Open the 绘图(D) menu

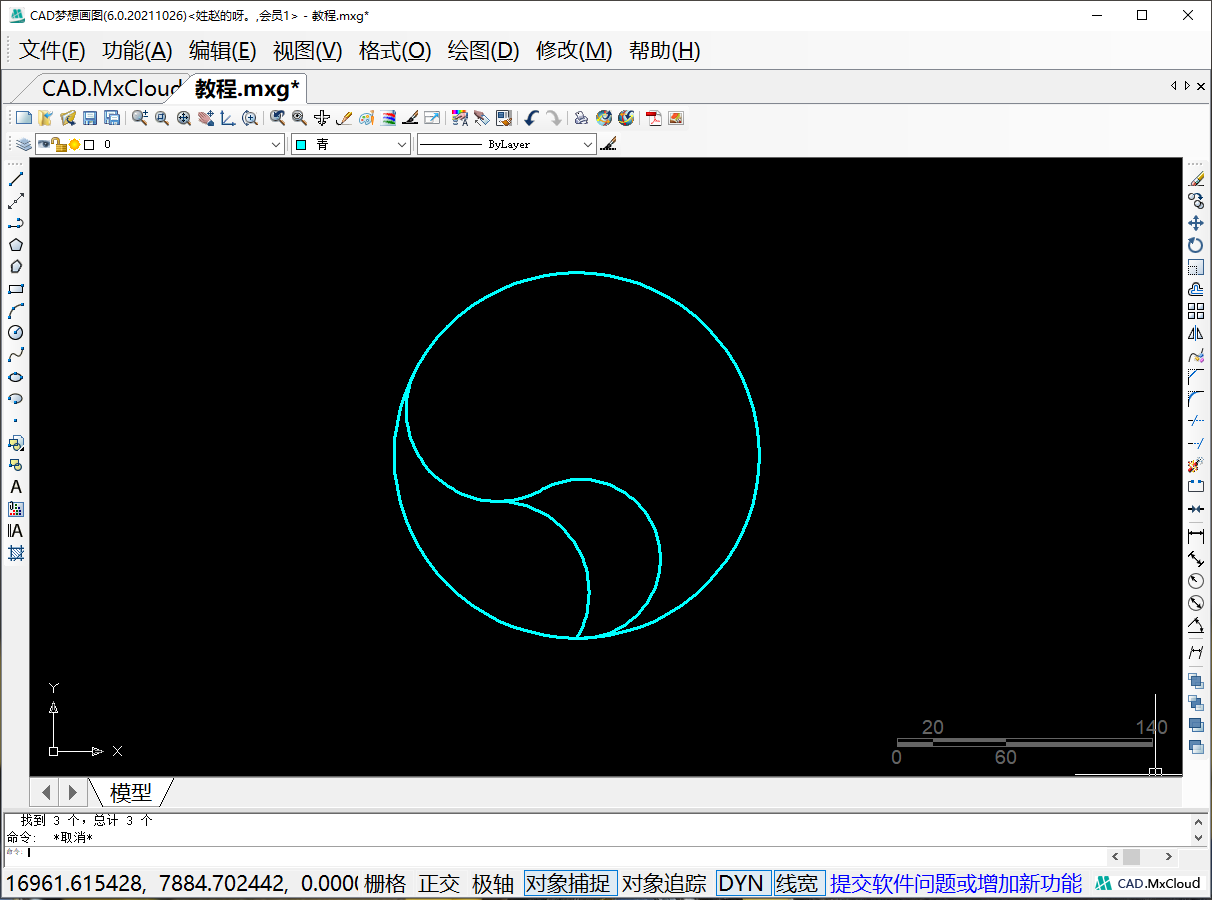[484, 51]
